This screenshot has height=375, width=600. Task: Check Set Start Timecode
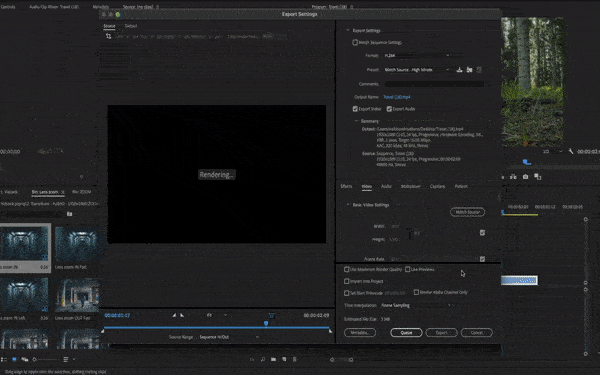[x=347, y=293]
